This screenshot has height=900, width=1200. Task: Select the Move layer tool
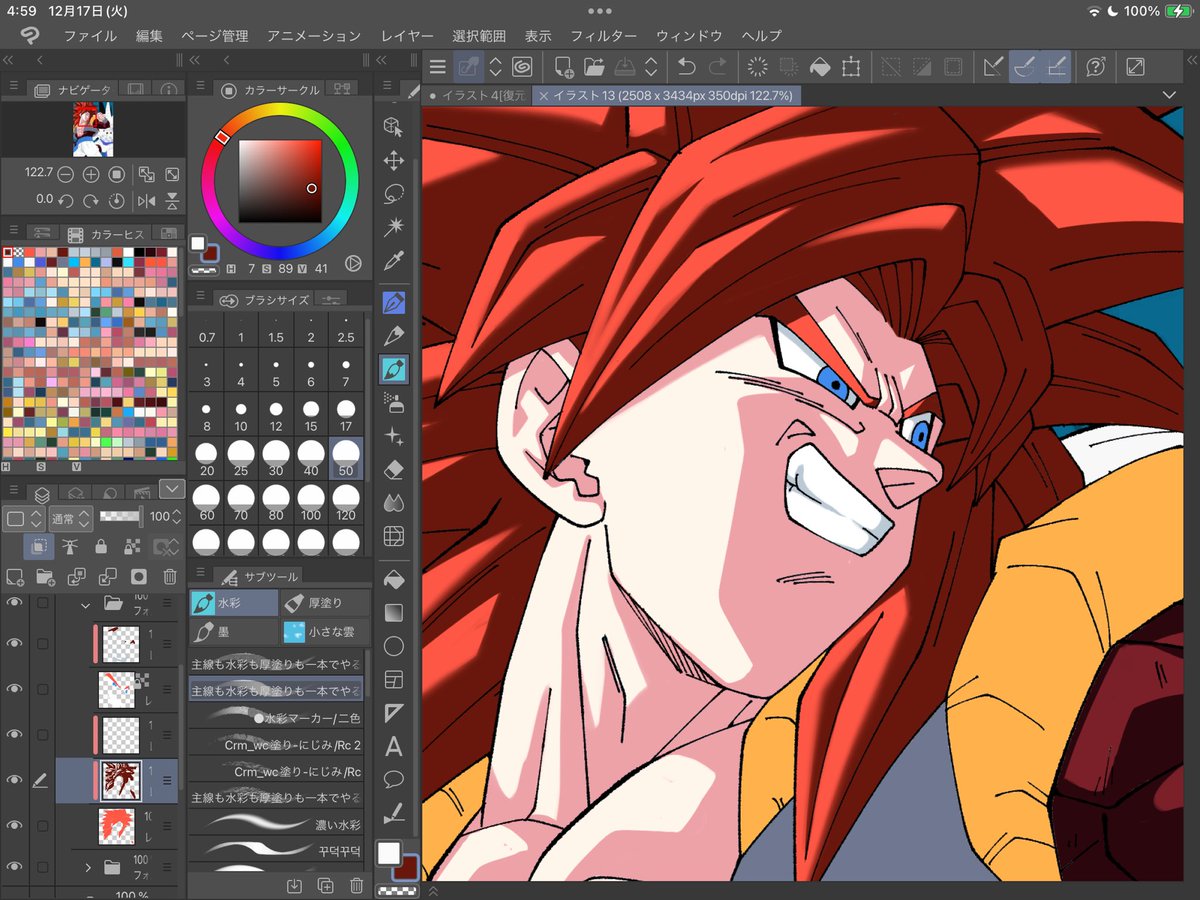click(394, 160)
